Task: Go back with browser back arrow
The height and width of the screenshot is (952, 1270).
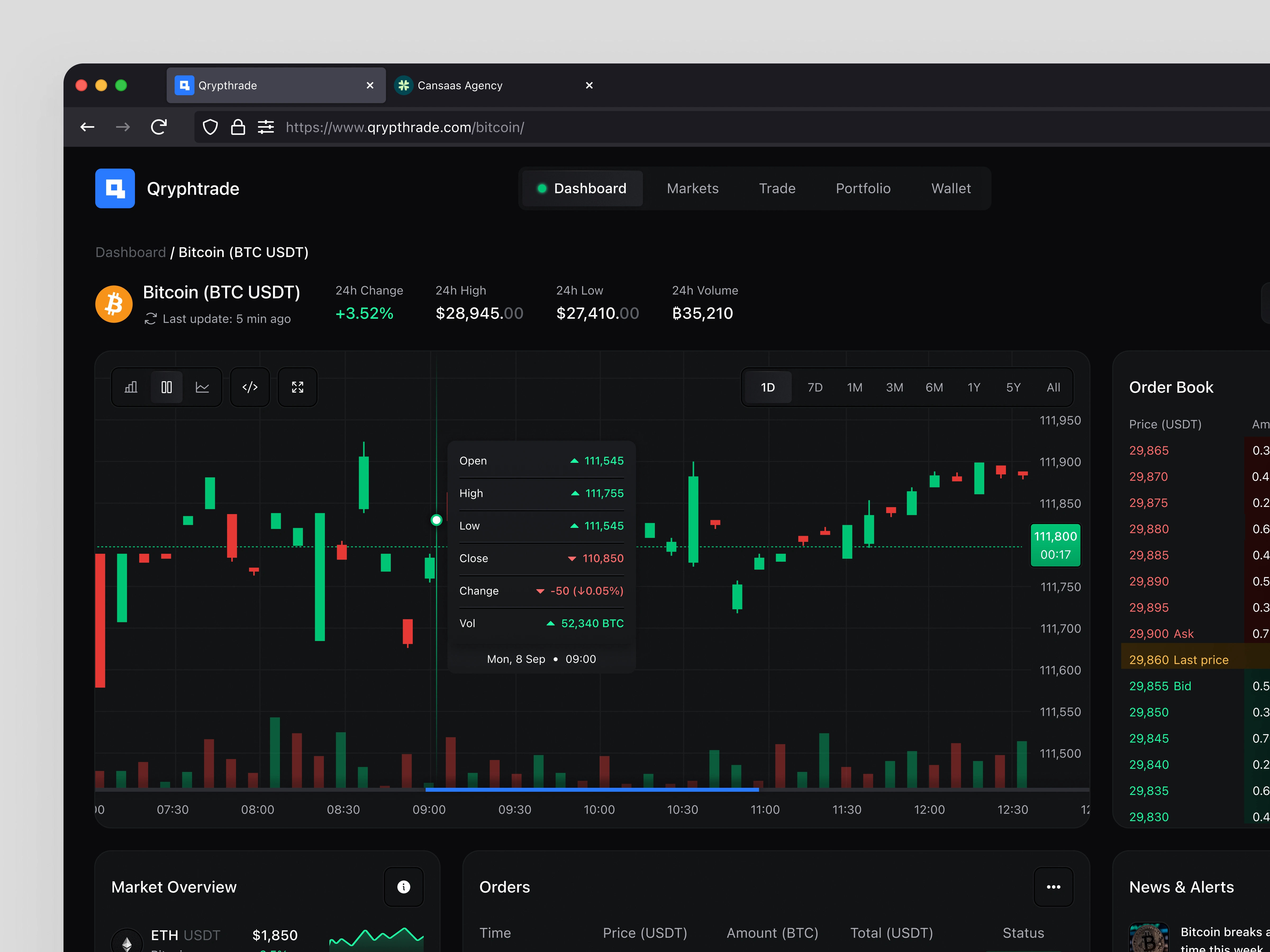Action: (87, 127)
